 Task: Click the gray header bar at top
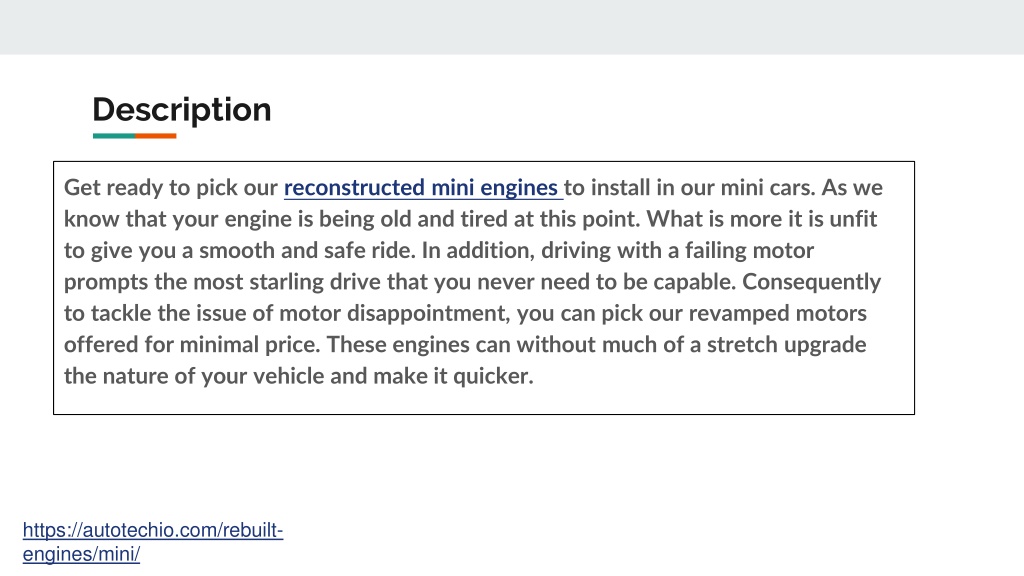512,27
